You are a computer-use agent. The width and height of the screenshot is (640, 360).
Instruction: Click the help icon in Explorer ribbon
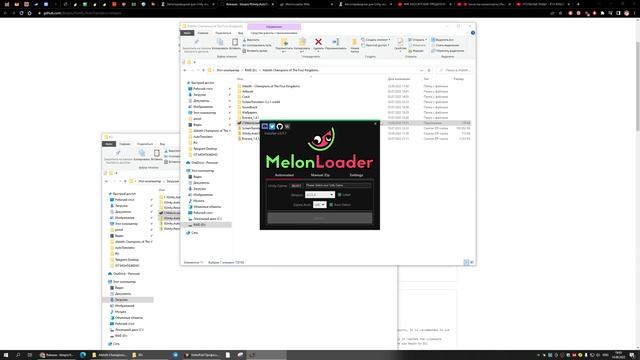pyautogui.click(x=473, y=33)
